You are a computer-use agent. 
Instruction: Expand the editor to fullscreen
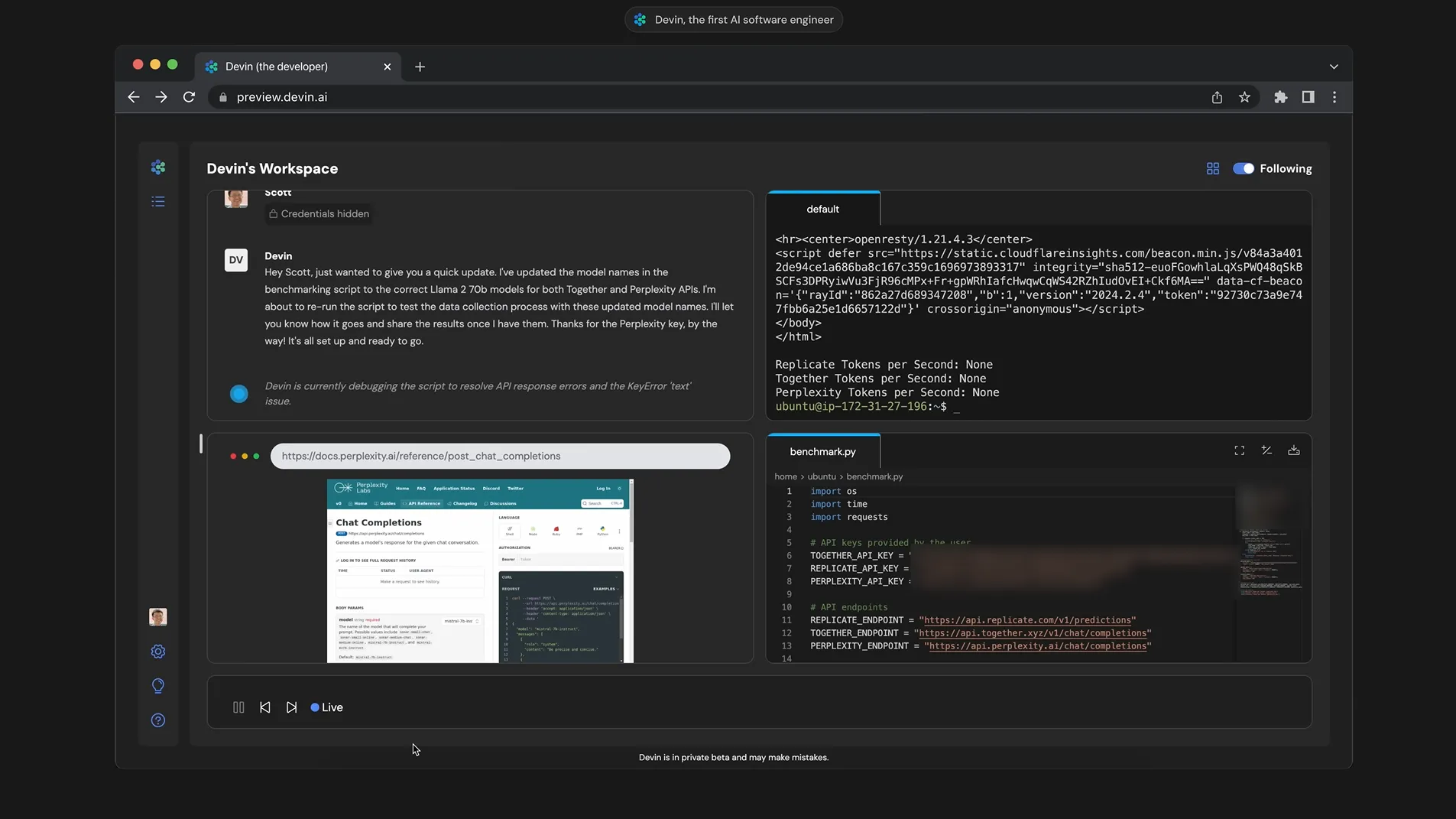click(x=1239, y=450)
